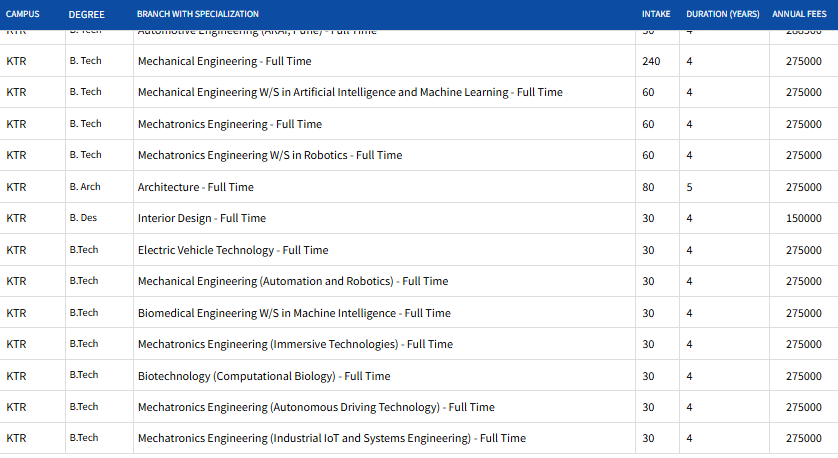Viewport: 838px width, 458px height.
Task: Select the BRANCH WITH SPECIALIZATION column header
Action: pyautogui.click(x=197, y=14)
